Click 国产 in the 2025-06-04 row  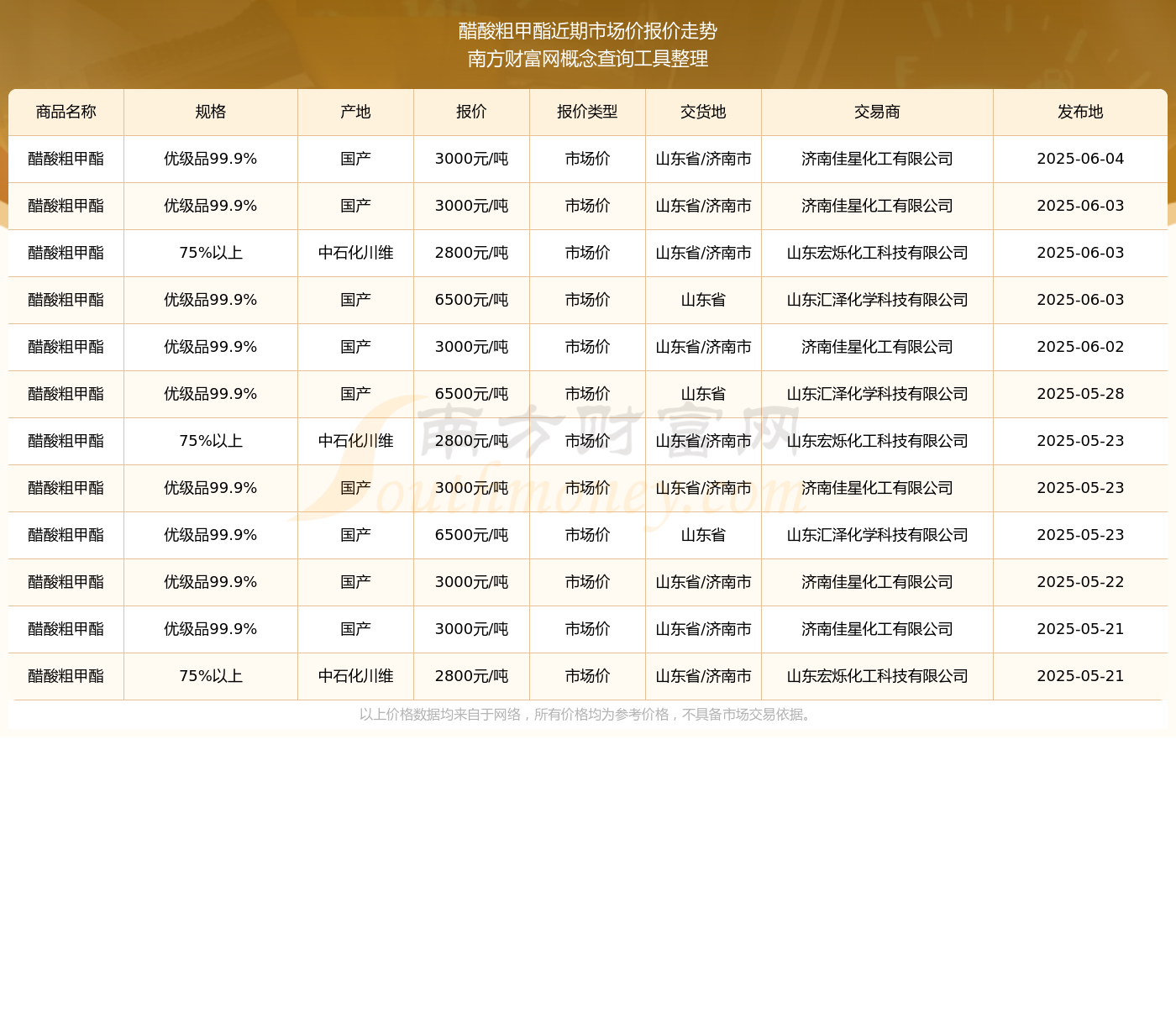point(356,159)
